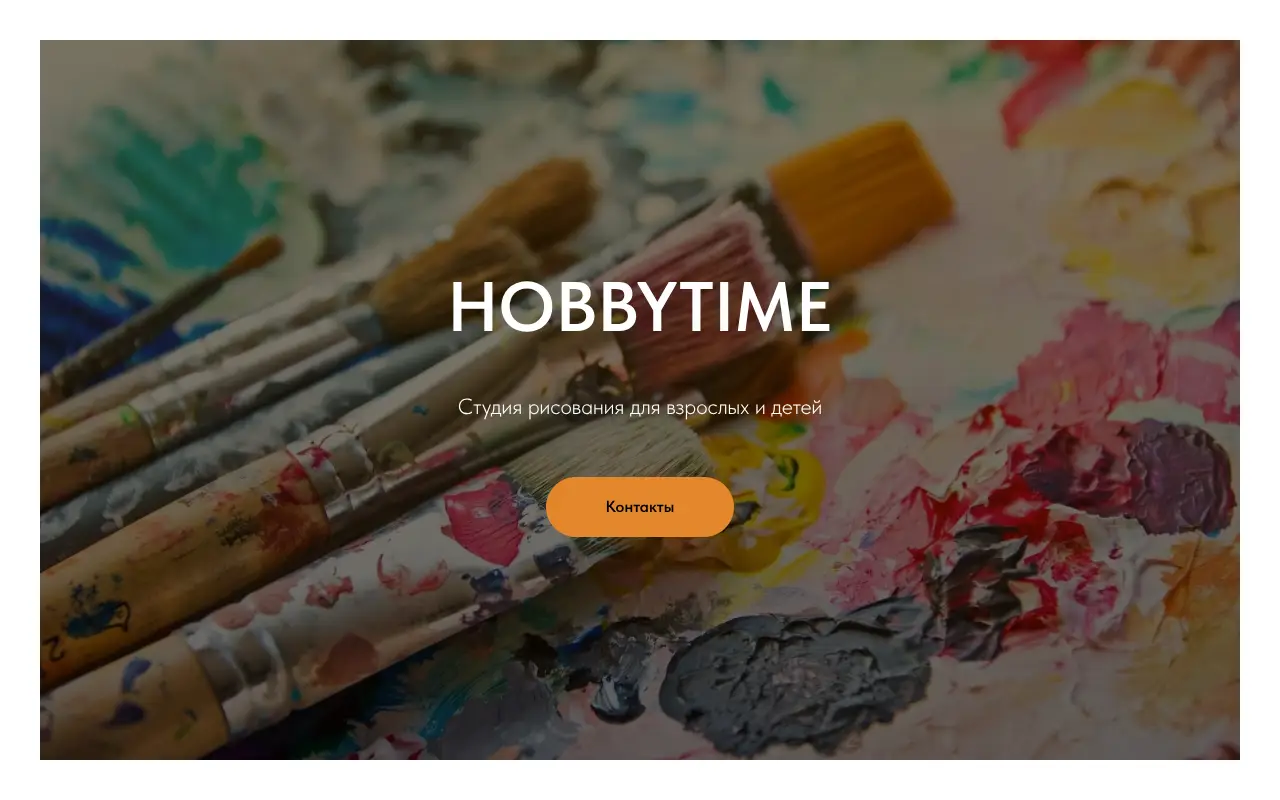1280x800 pixels.
Task: Click the dark gray paint blob near the bottom
Action: (790, 680)
